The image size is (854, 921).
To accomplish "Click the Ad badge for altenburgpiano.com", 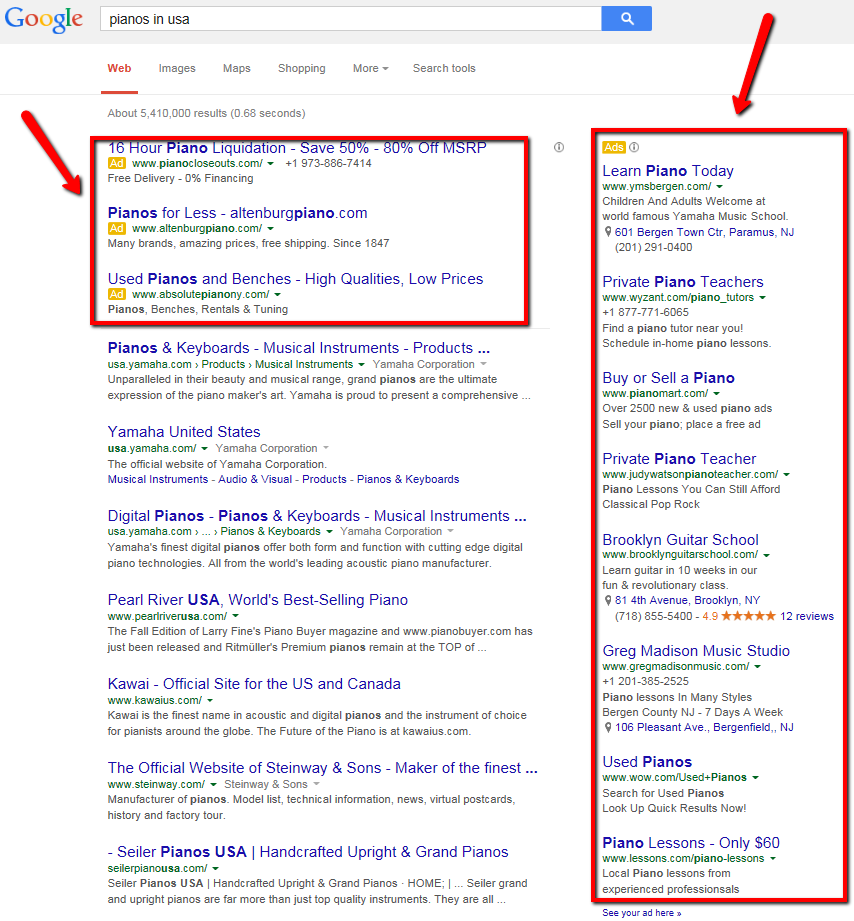I will [x=116, y=228].
